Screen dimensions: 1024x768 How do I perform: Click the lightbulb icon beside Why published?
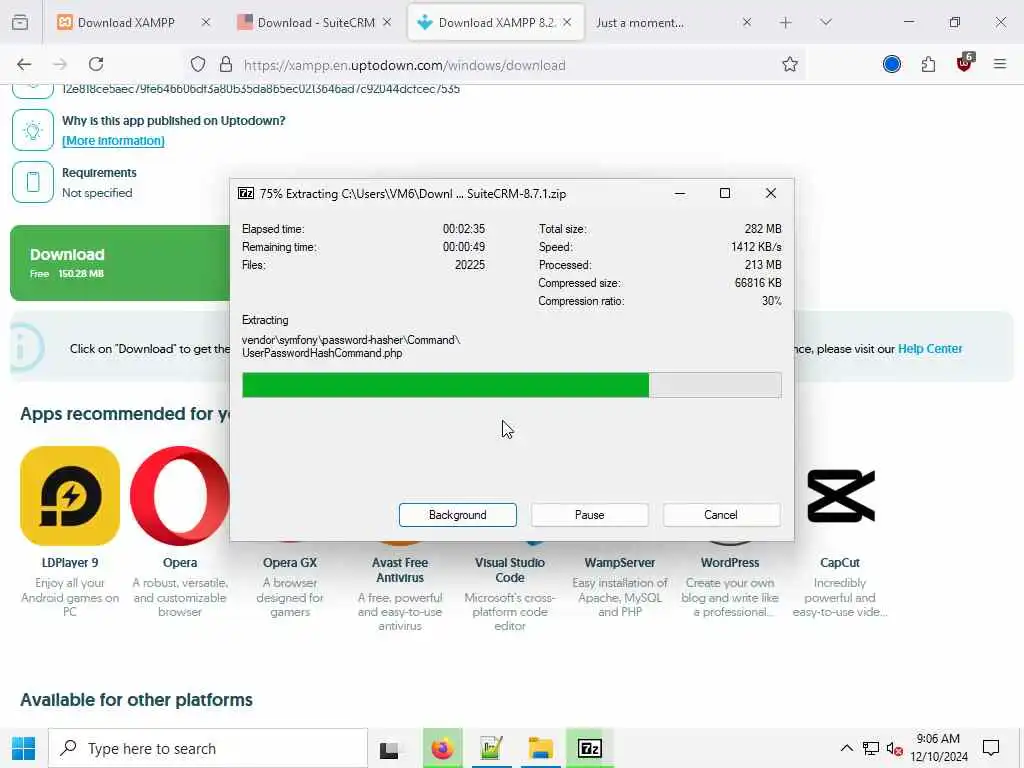coord(33,130)
